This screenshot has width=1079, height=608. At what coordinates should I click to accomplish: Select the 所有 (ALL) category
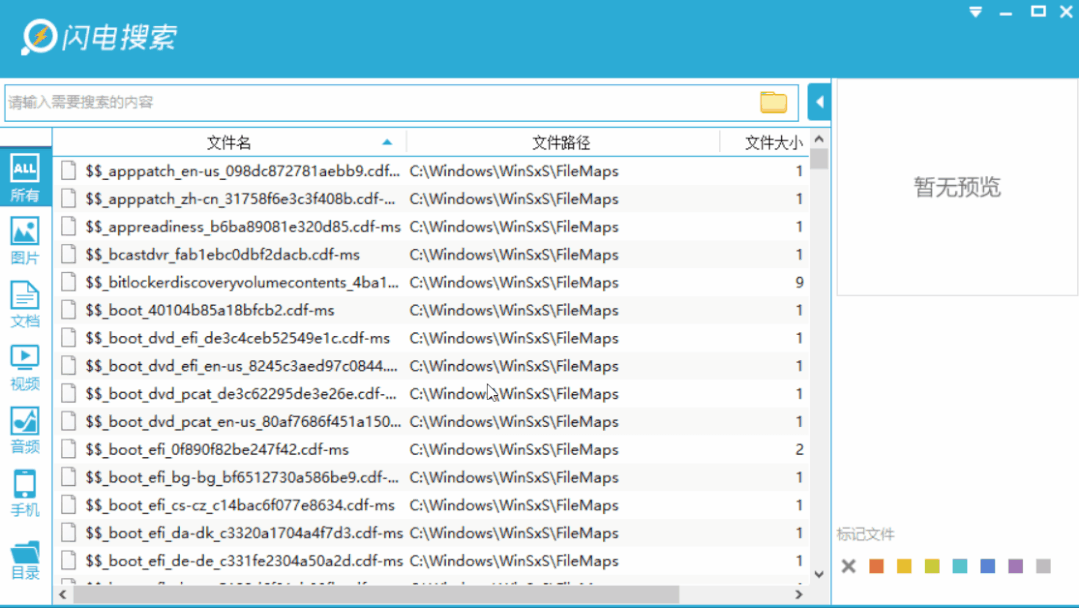pos(25,177)
